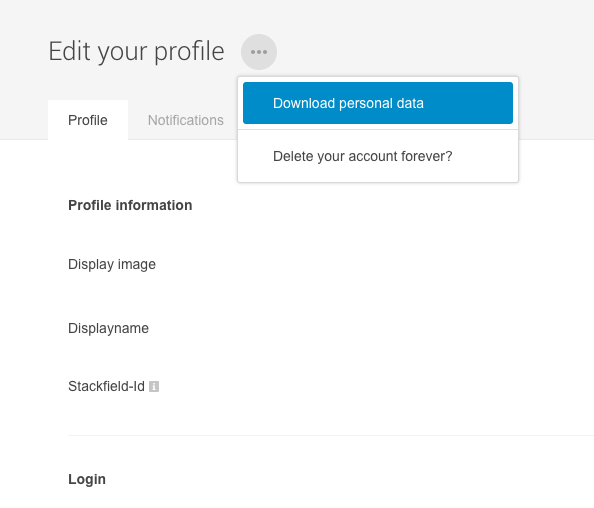594x508 pixels.
Task: Click the Stackfield-Id label text
Action: pos(106,386)
